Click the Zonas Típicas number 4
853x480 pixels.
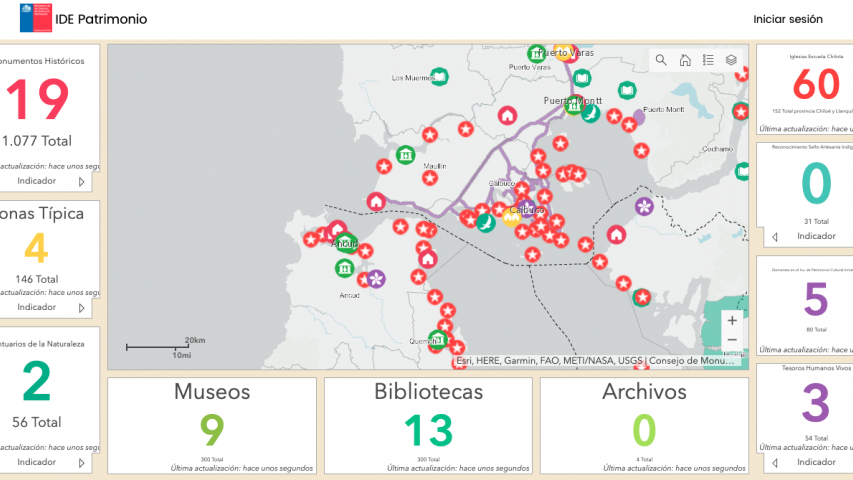(36, 248)
